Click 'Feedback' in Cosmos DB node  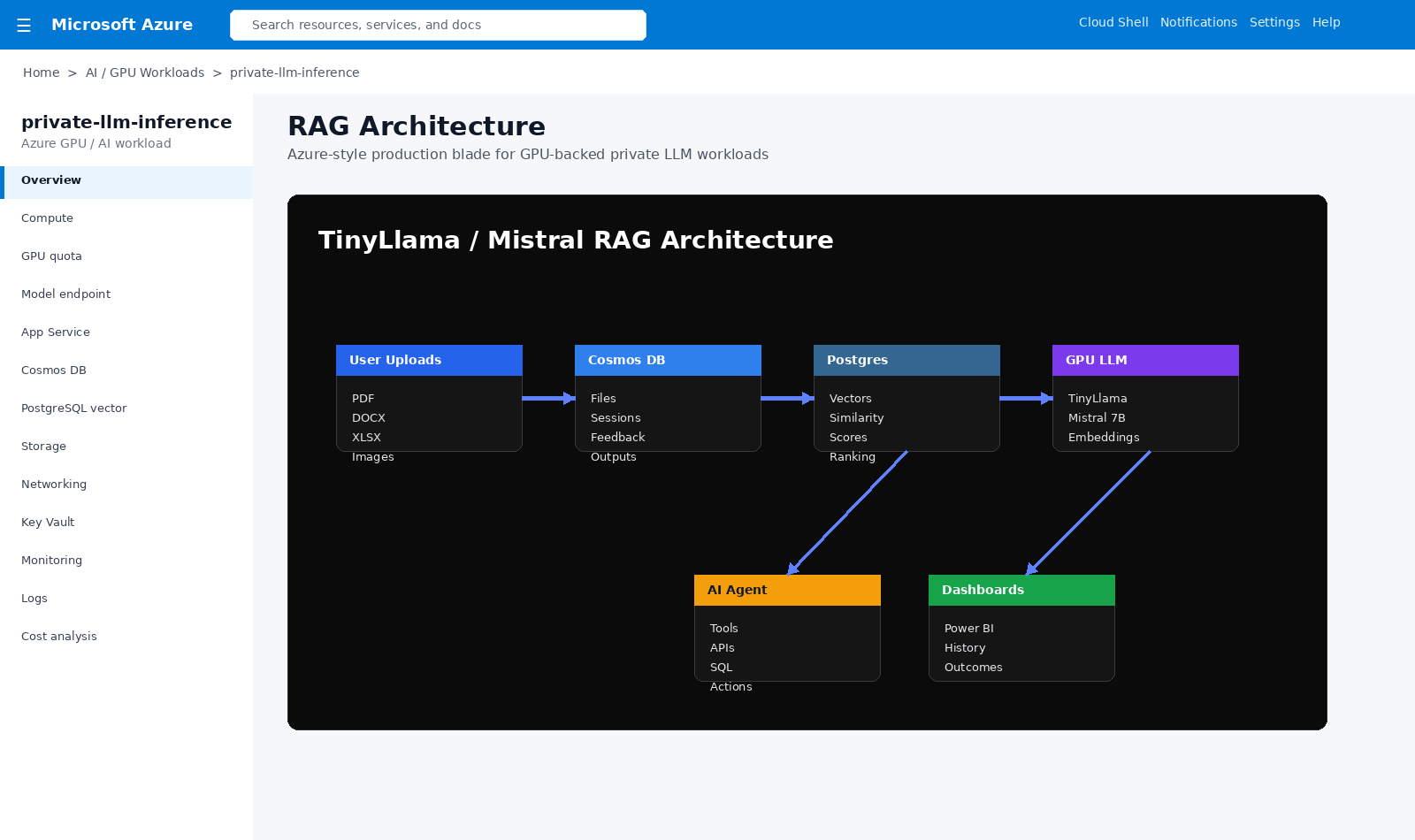point(617,438)
